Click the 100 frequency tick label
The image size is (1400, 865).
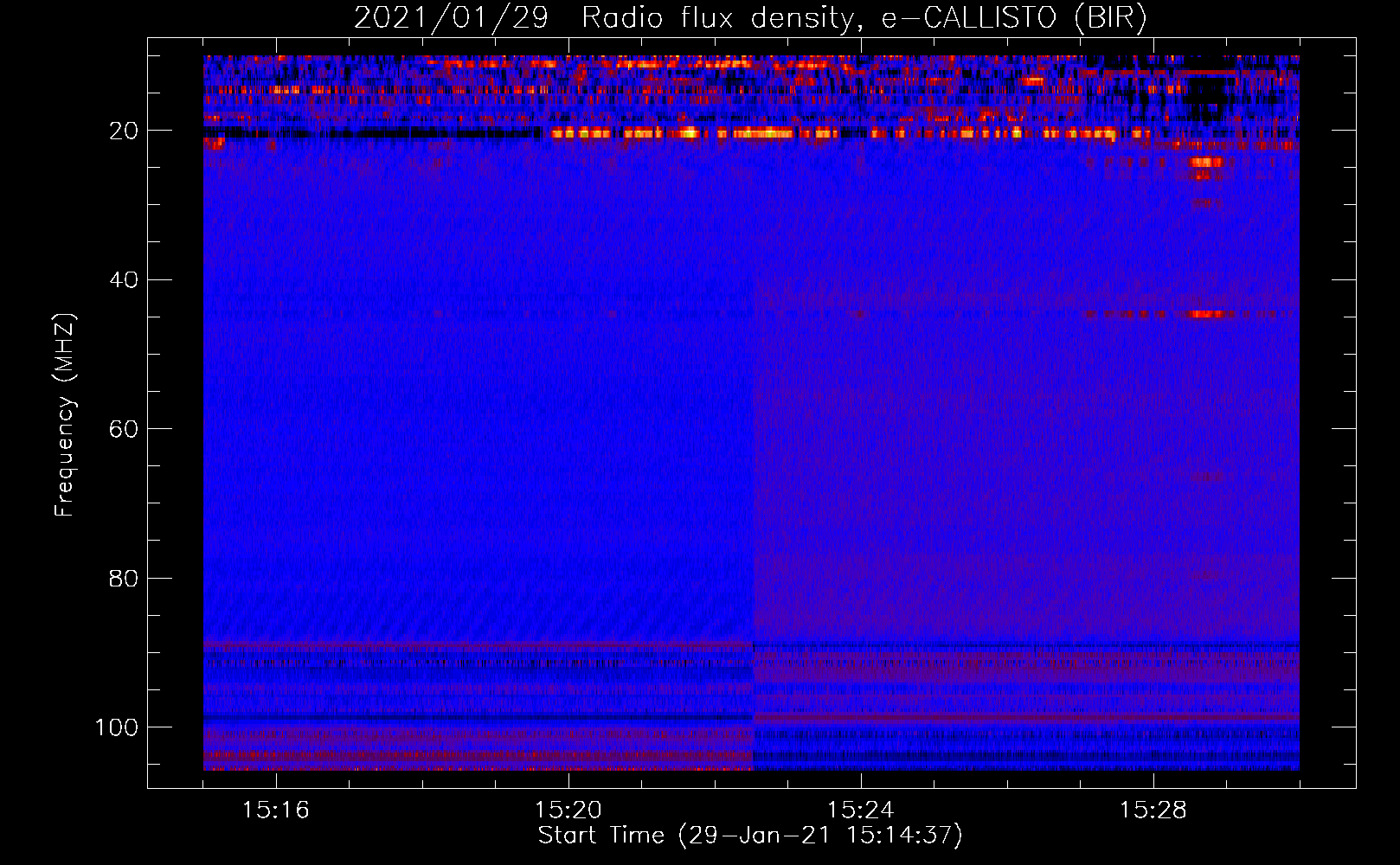click(117, 727)
